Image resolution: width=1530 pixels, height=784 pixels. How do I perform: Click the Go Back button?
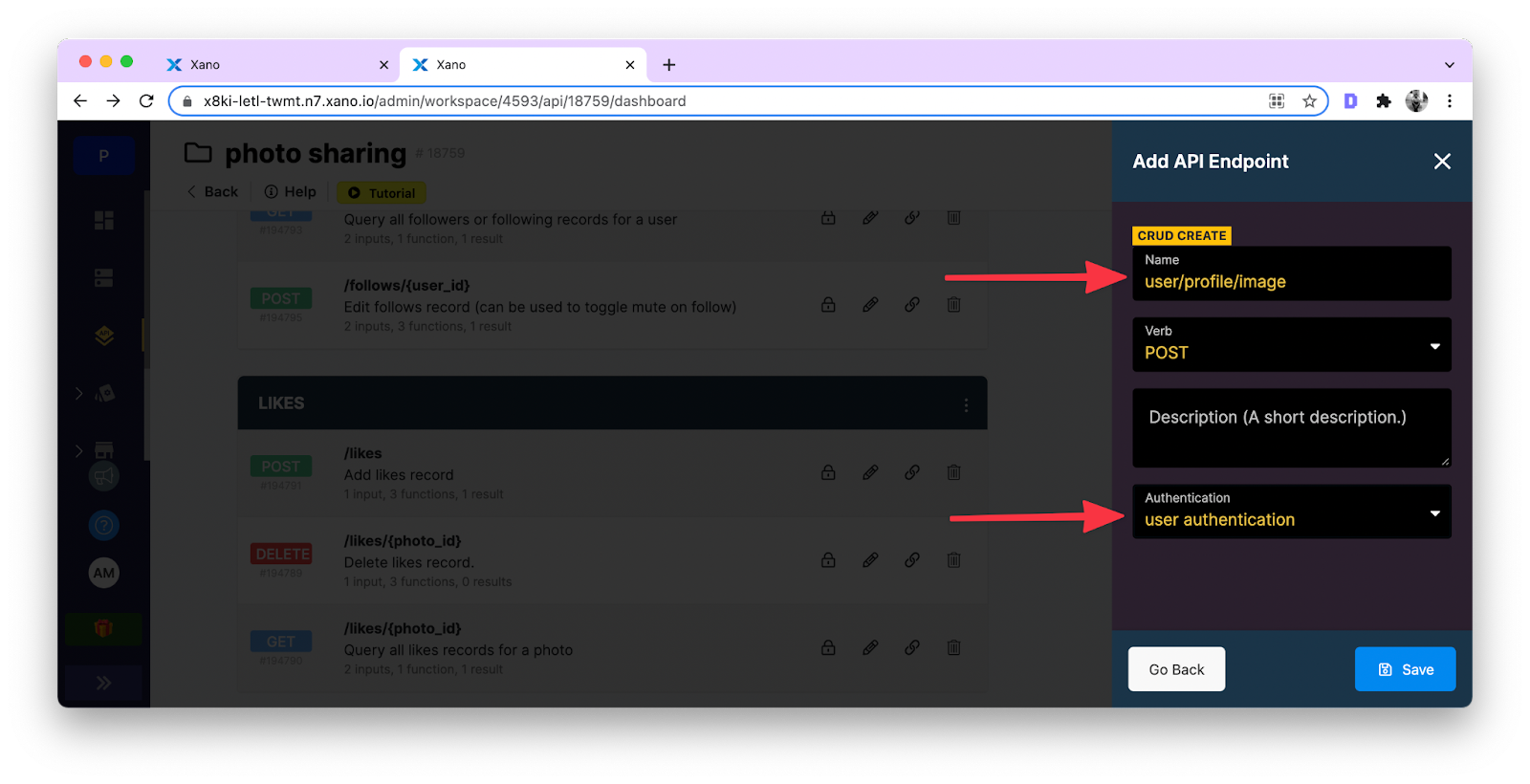pos(1176,669)
